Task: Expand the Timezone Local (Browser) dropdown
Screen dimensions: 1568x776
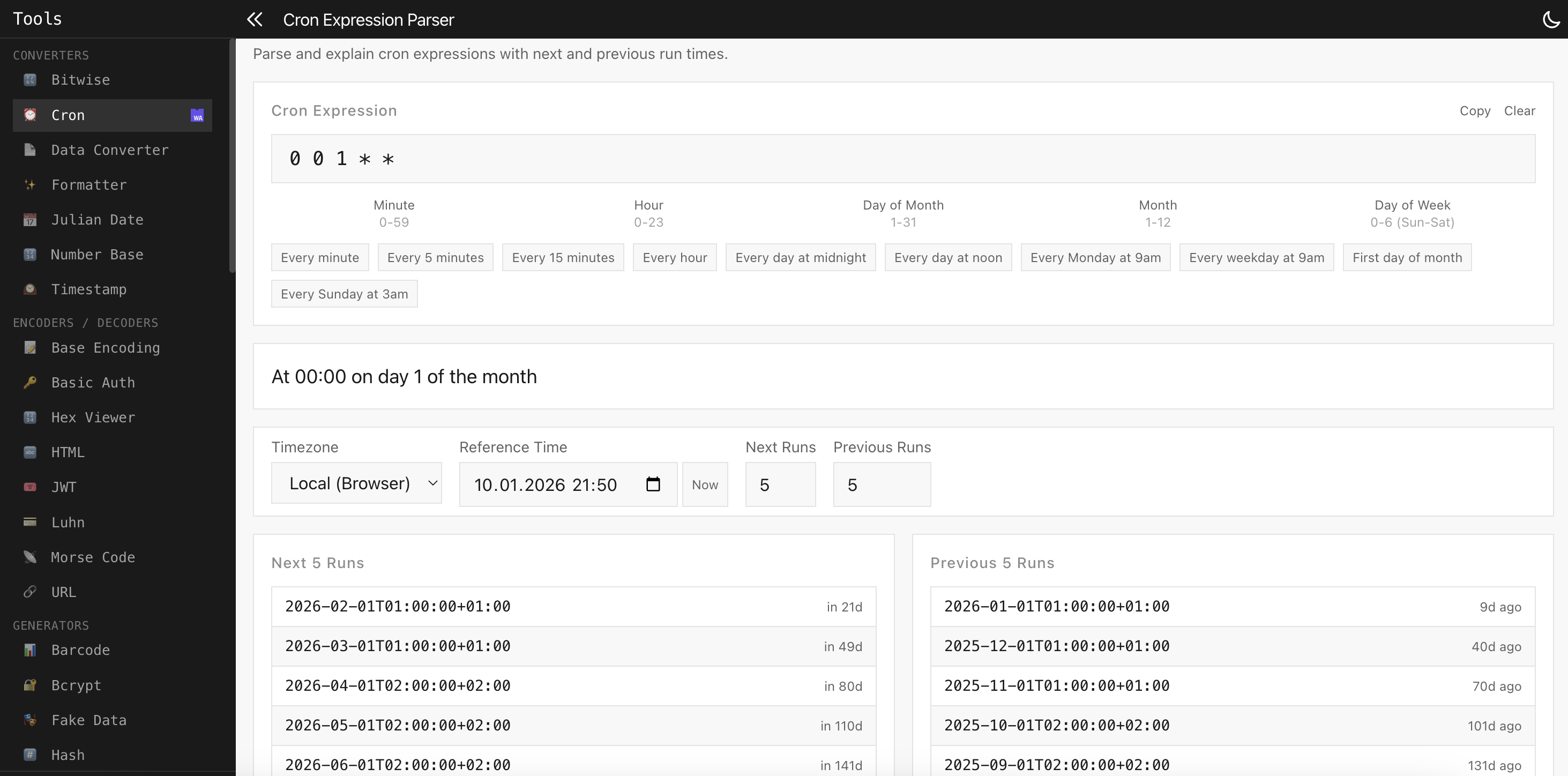Action: coord(357,483)
